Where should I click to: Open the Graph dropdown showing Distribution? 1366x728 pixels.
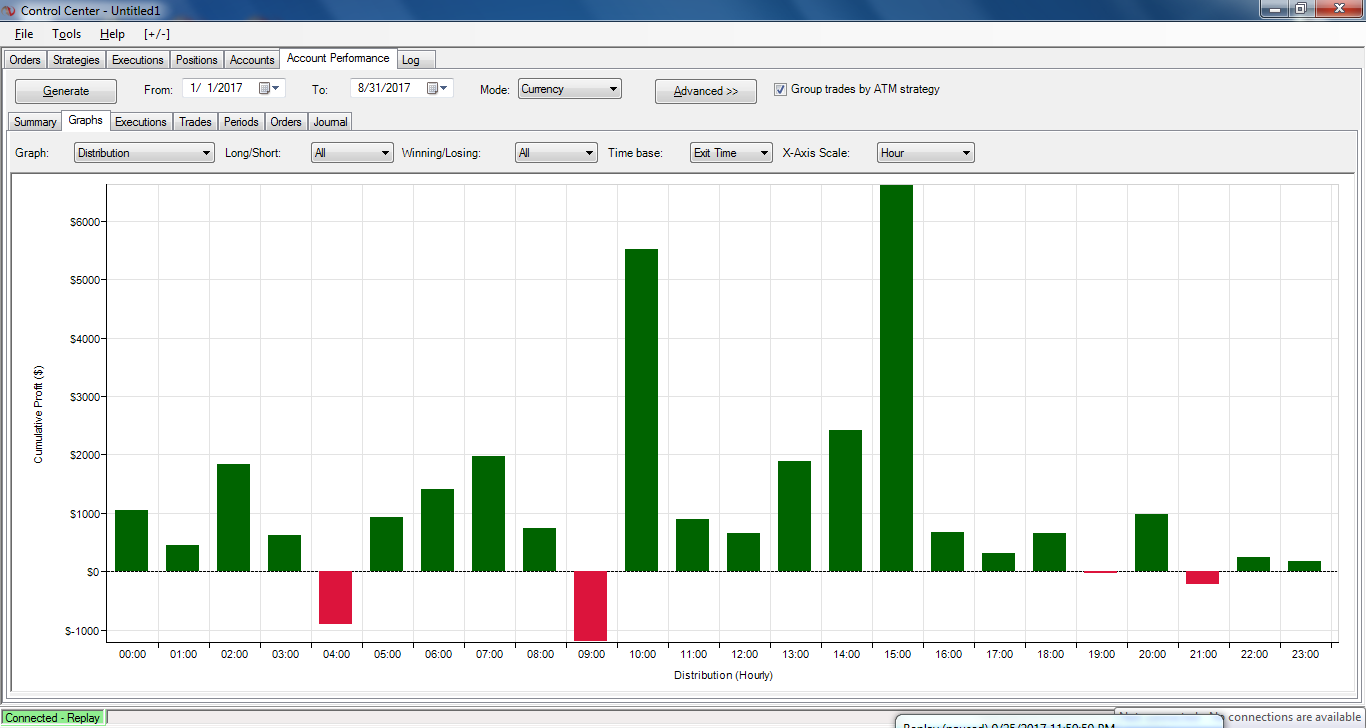[x=145, y=153]
